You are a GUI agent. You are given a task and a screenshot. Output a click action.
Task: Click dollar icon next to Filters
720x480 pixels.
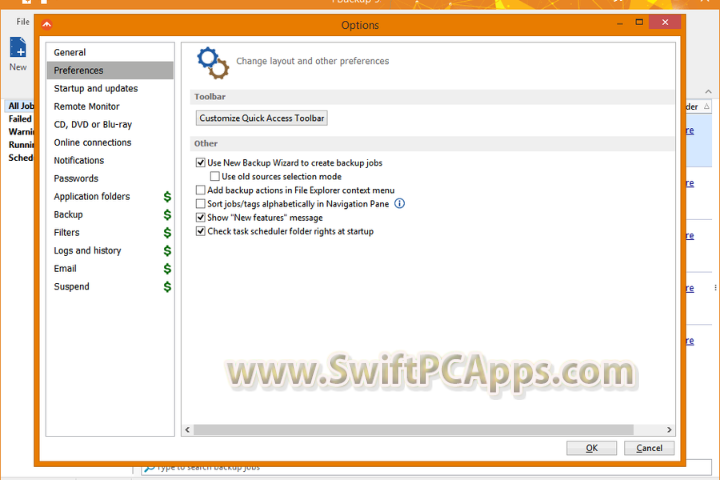pyautogui.click(x=167, y=232)
